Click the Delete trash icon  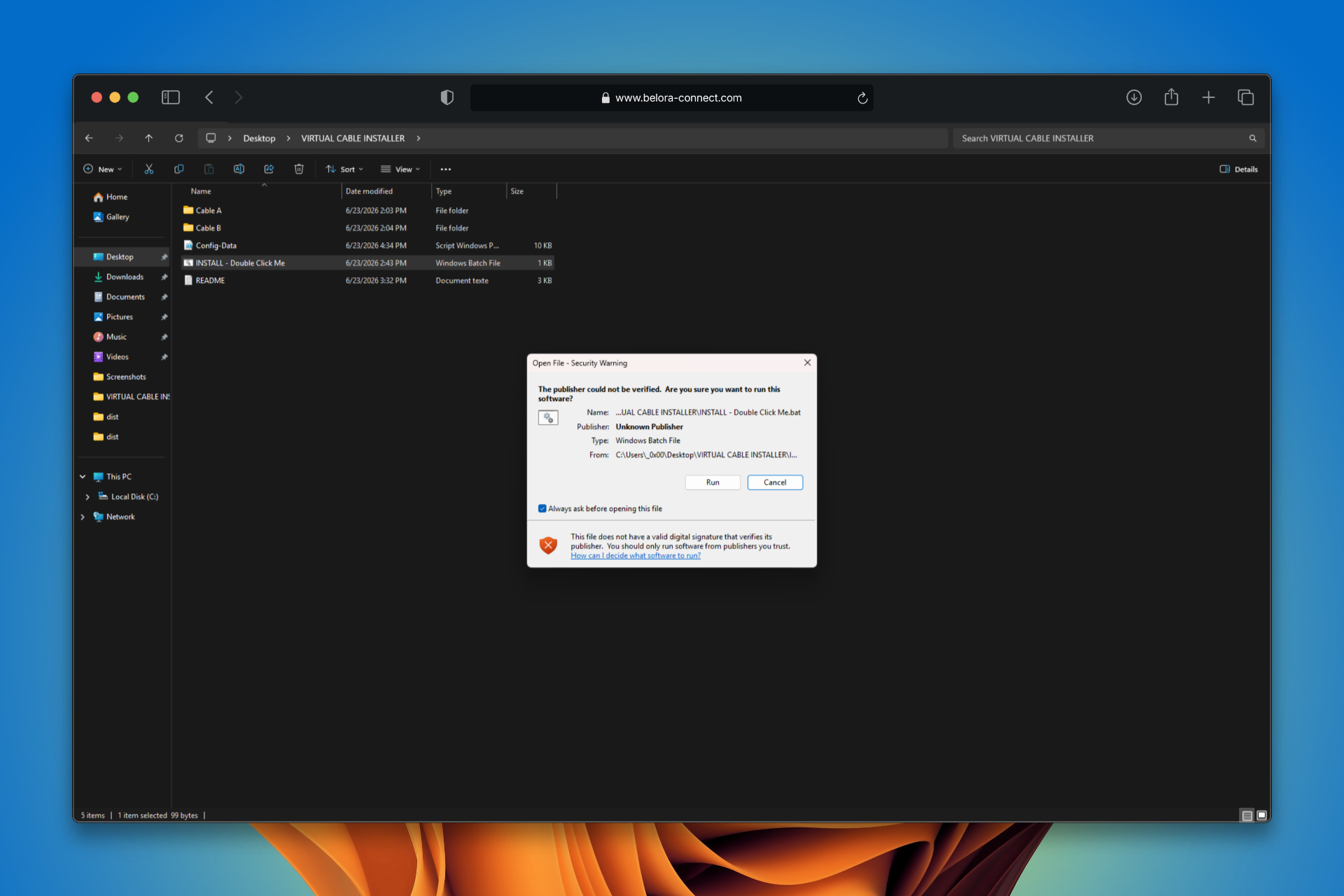299,169
